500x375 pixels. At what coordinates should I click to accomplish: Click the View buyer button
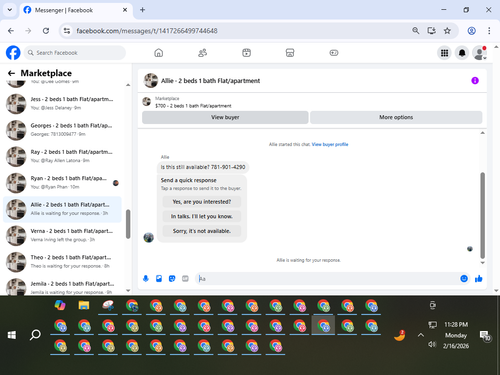point(225,117)
